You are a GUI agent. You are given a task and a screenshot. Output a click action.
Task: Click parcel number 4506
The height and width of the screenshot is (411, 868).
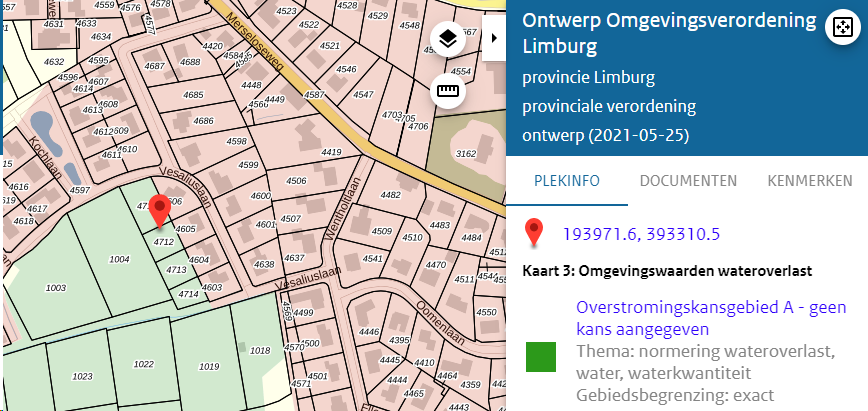click(296, 181)
